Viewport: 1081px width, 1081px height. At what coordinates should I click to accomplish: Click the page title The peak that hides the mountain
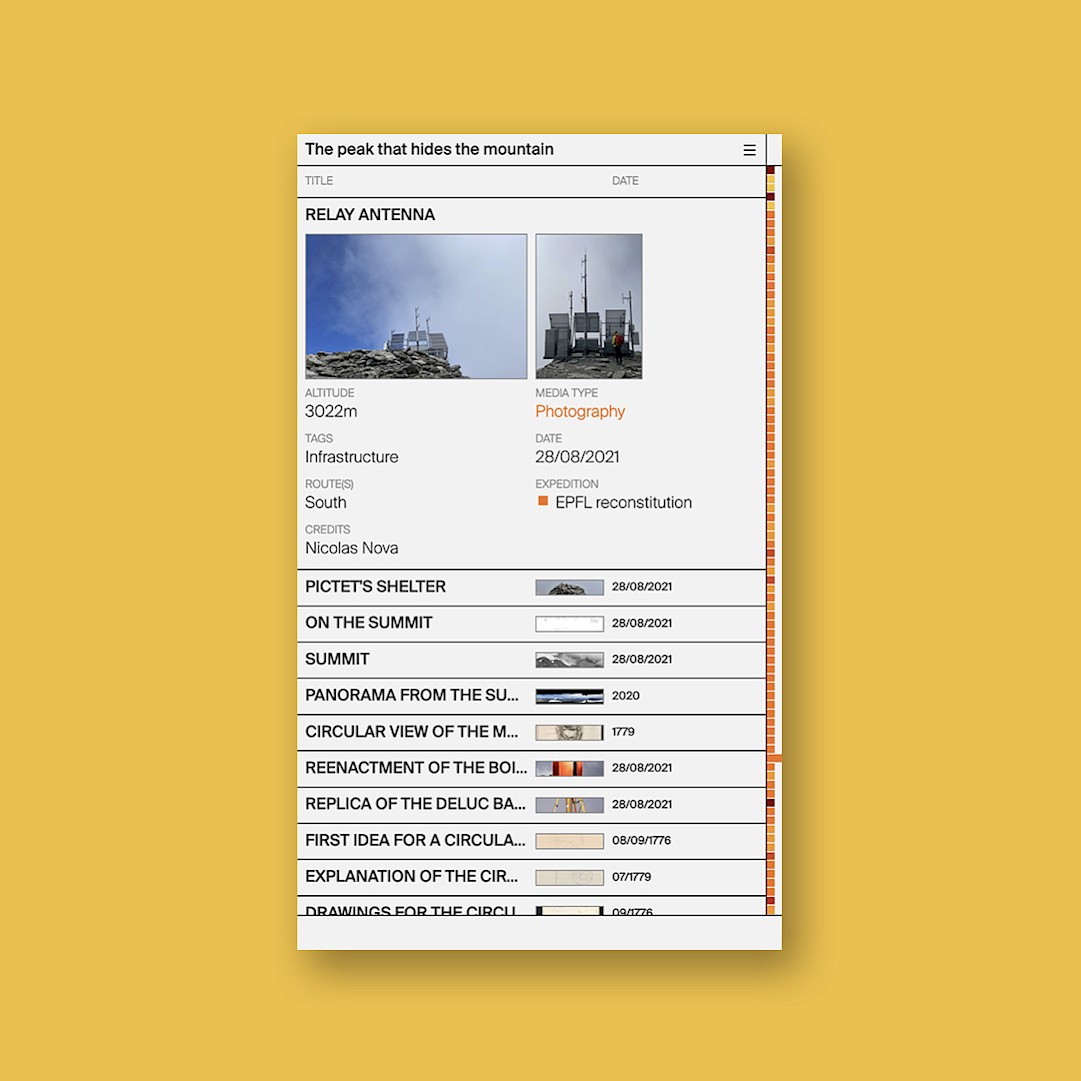pyautogui.click(x=429, y=150)
